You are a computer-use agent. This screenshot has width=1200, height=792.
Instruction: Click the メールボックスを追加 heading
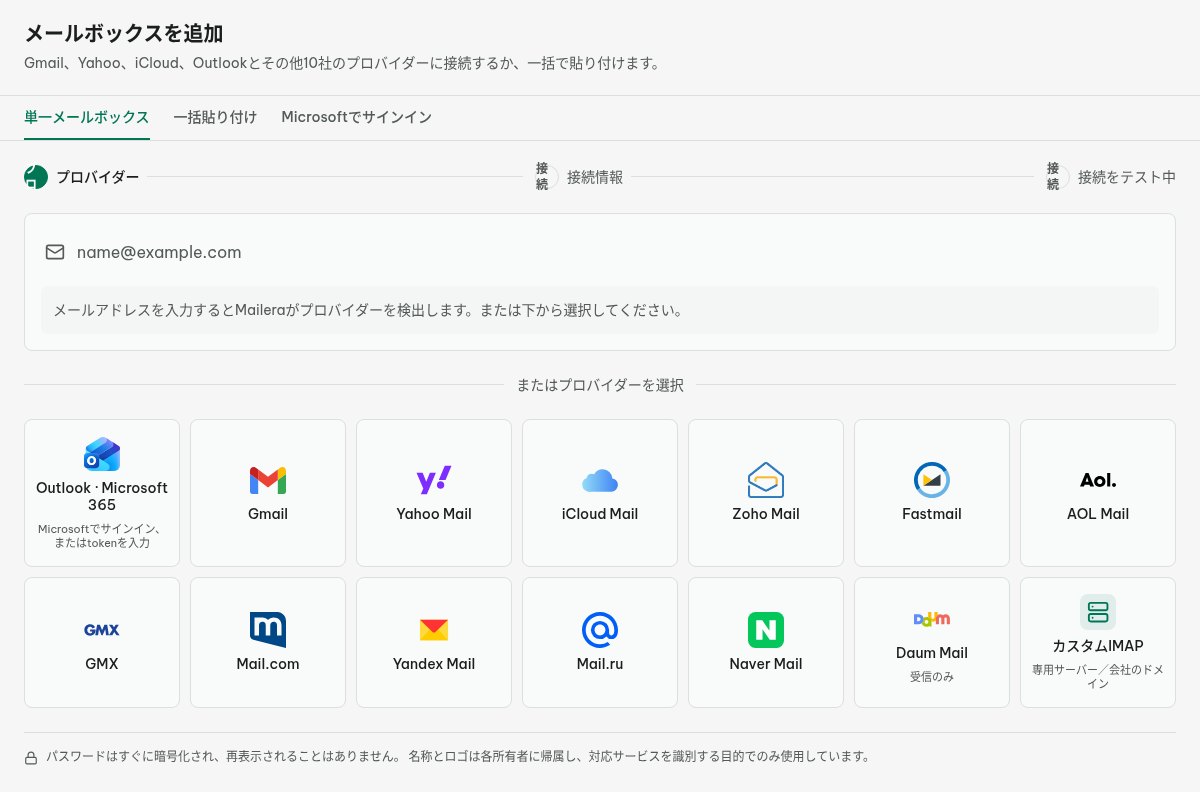123,33
